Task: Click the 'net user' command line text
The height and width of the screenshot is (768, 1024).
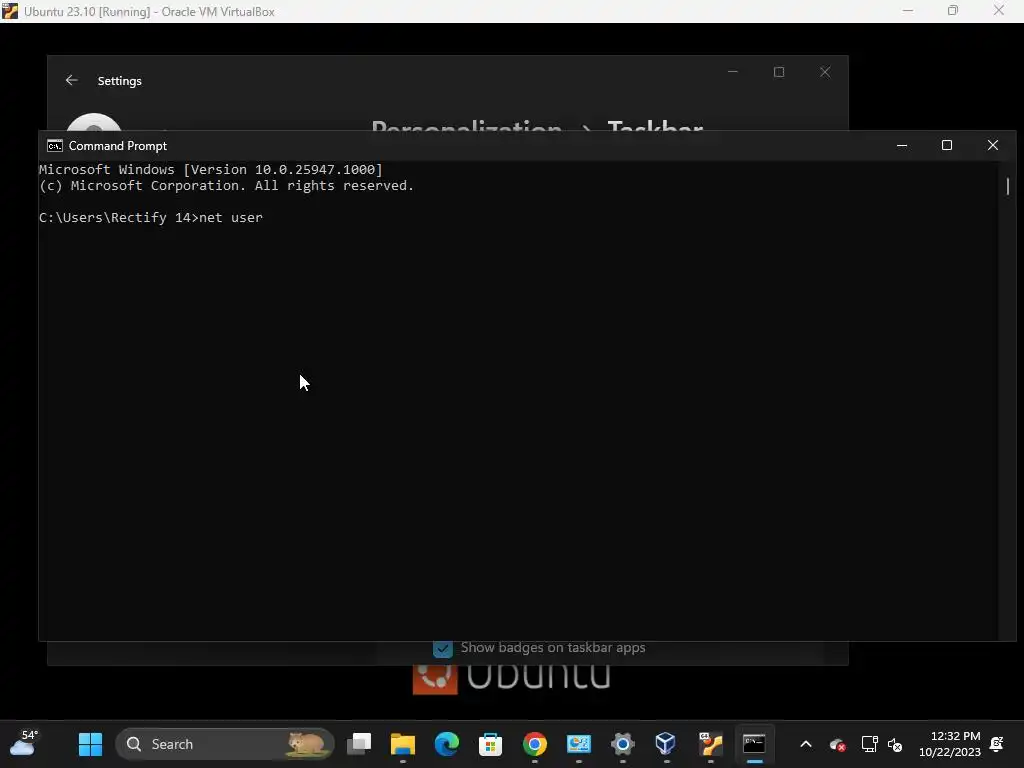Action: (231, 217)
